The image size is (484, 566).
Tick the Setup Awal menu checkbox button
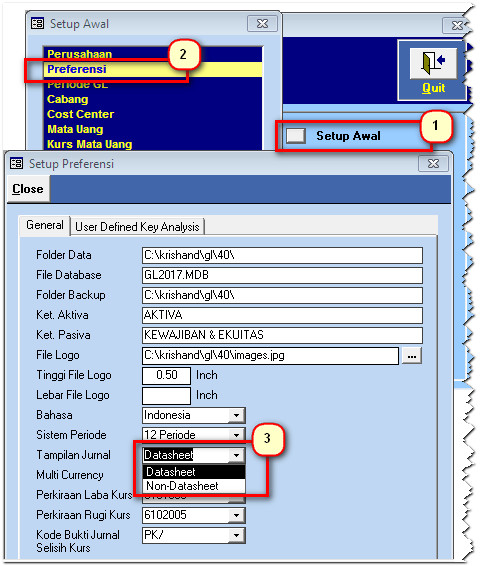[x=296, y=136]
